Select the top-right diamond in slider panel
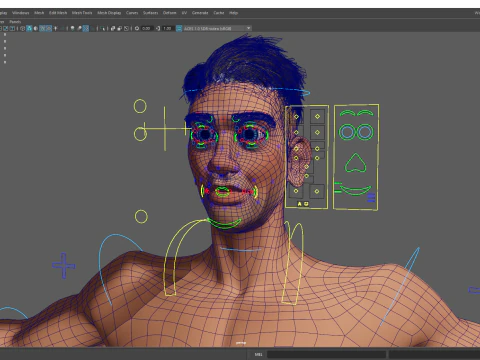The image size is (480, 360). pyautogui.click(x=317, y=116)
